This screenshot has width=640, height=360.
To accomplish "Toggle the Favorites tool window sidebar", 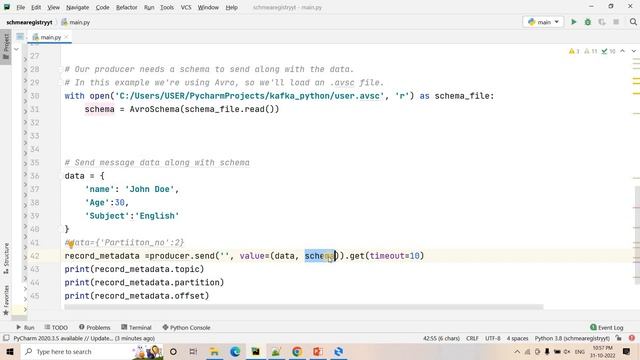I will pos(6,301).
